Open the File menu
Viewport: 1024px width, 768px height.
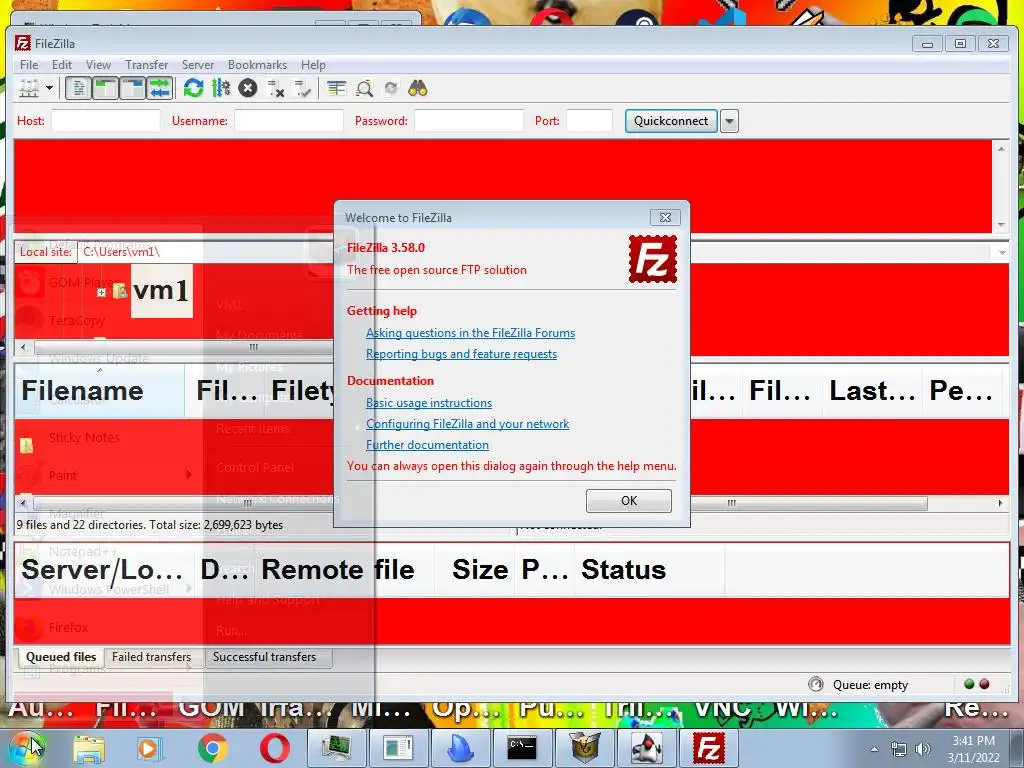tap(29, 65)
